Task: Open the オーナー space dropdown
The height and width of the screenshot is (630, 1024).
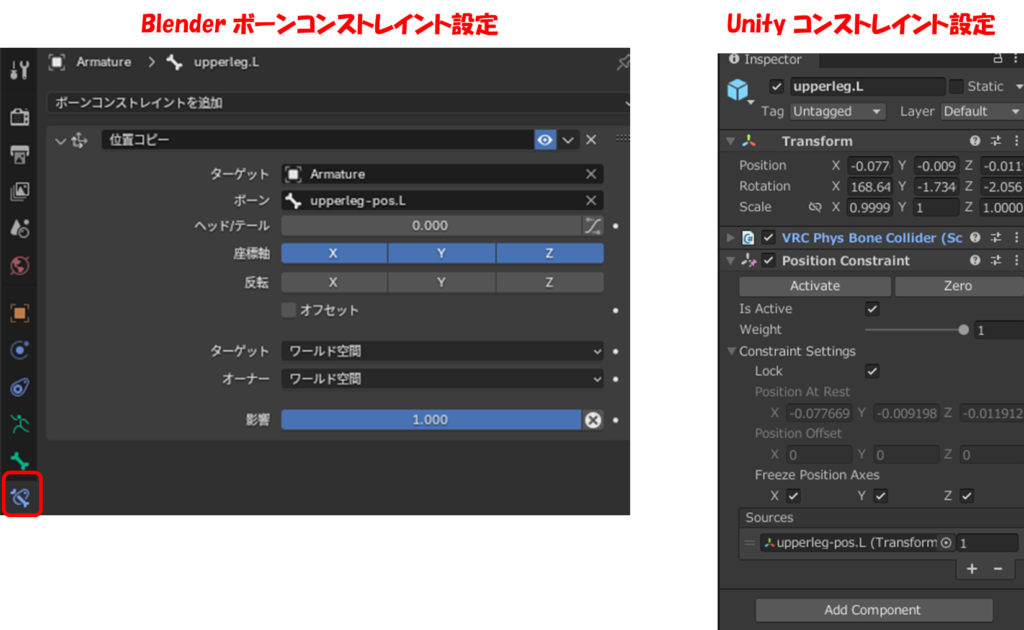Action: (442, 379)
